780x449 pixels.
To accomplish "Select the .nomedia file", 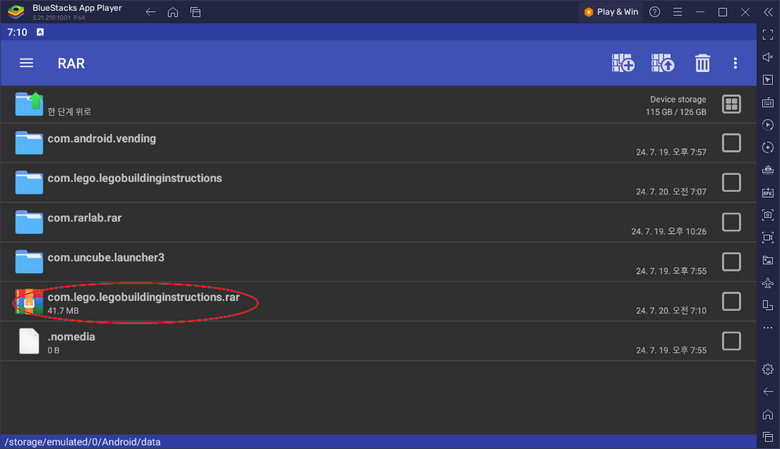I will [378, 342].
